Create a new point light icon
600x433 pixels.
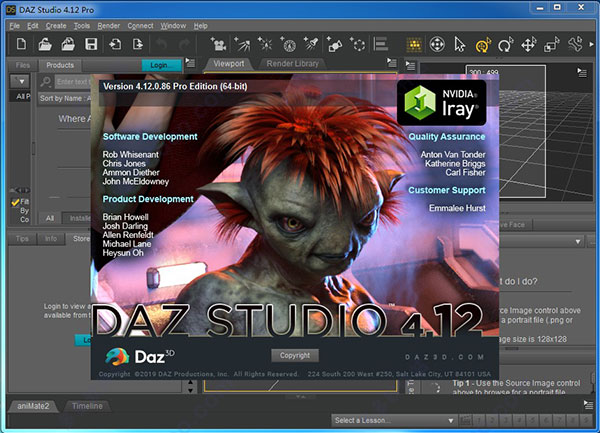pyautogui.click(x=265, y=44)
